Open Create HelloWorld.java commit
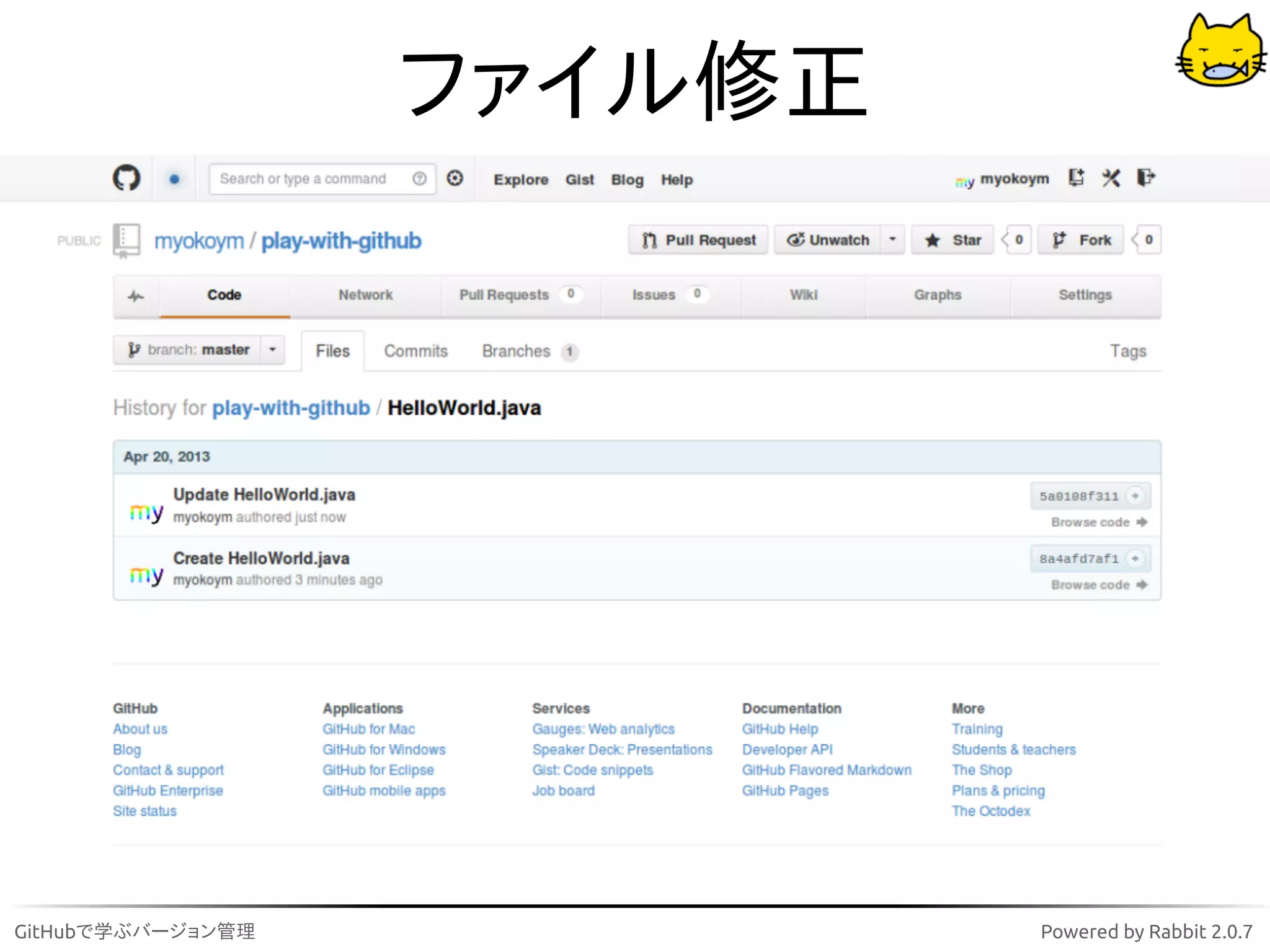 click(x=261, y=558)
